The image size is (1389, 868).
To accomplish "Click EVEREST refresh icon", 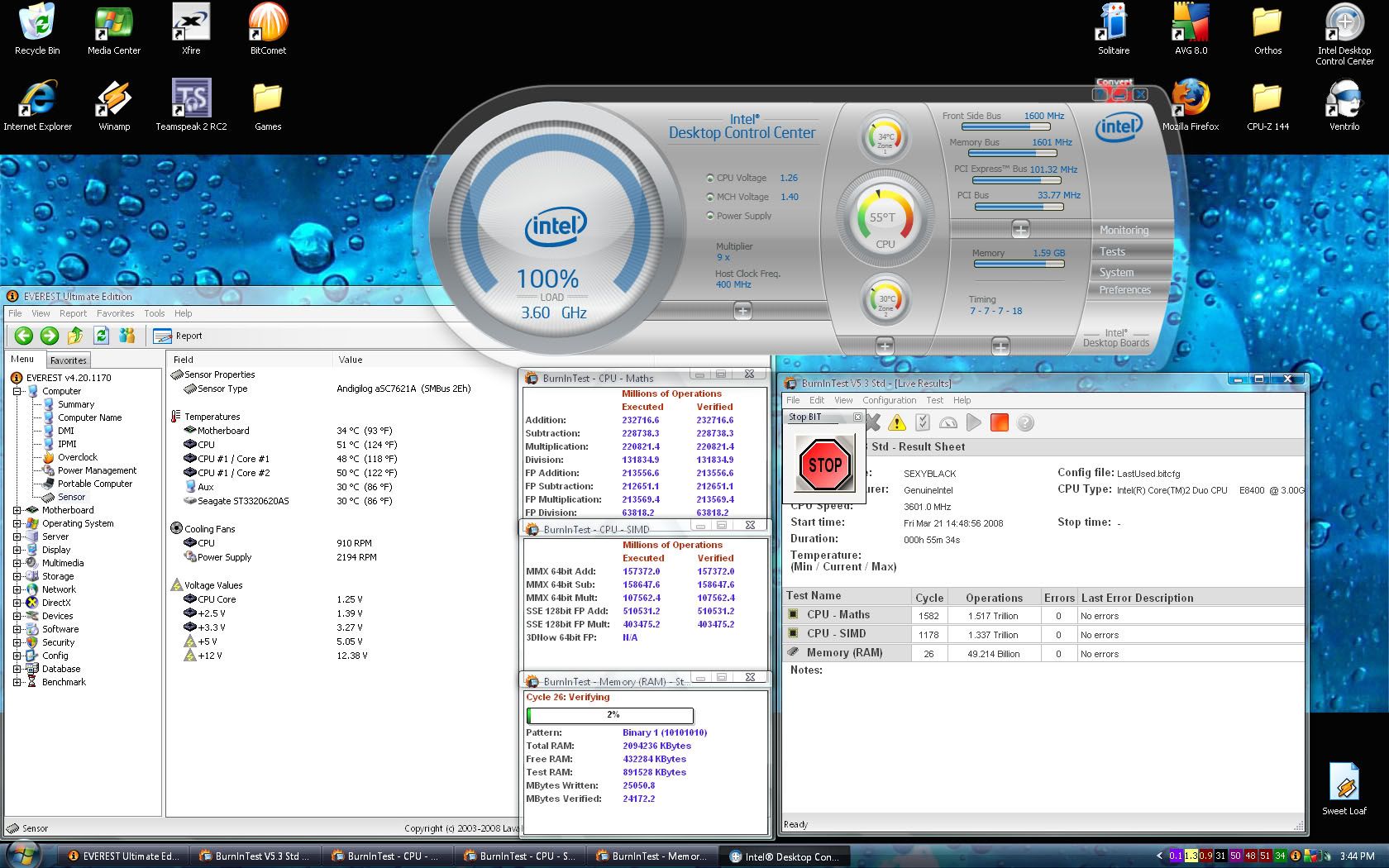I will click(101, 336).
